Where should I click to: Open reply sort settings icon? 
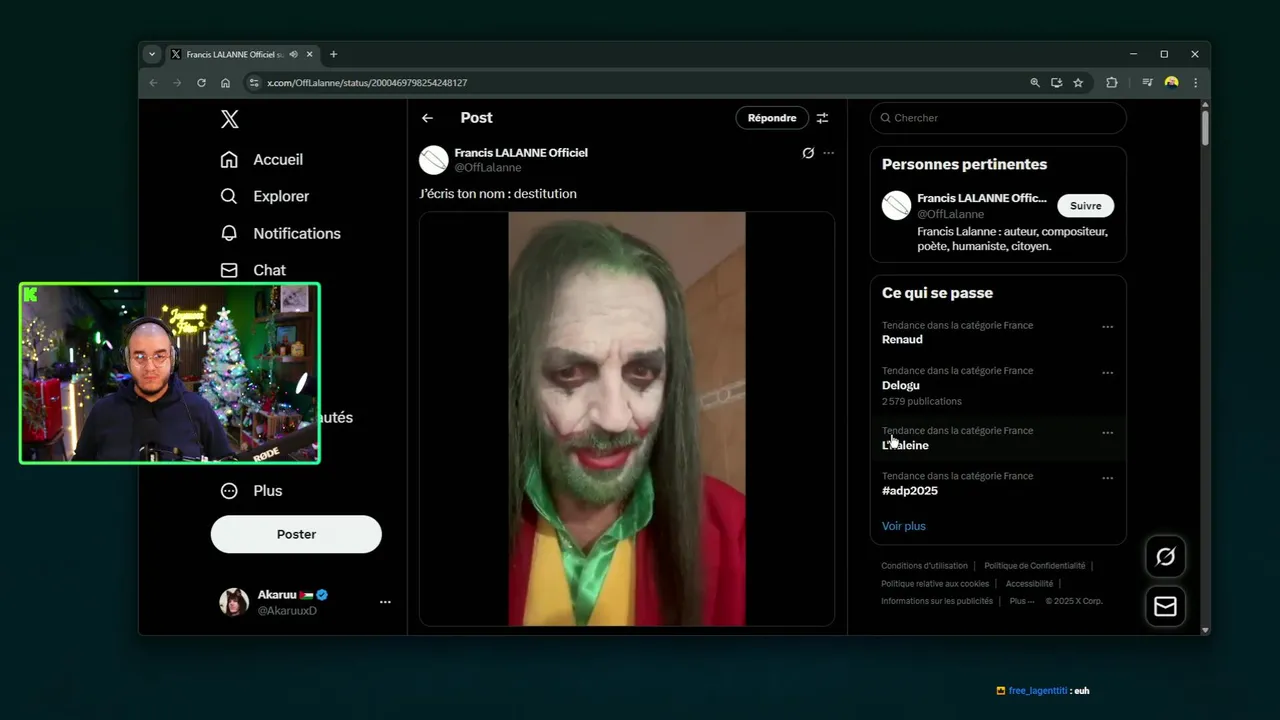822,118
